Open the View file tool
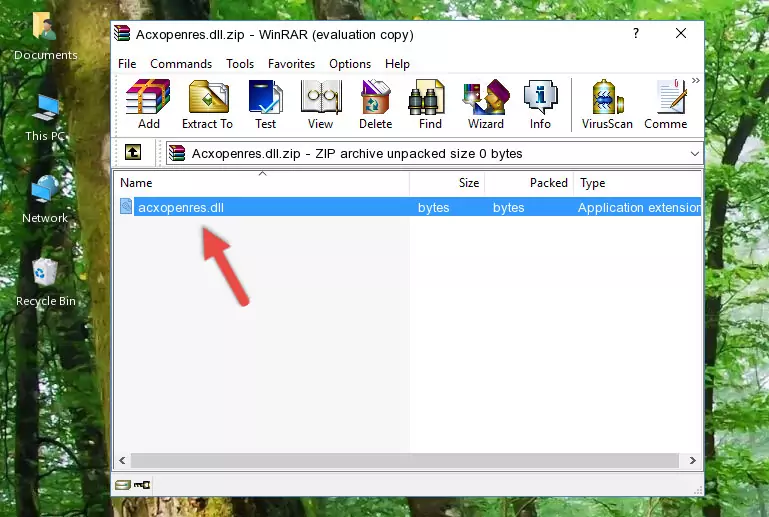 click(x=321, y=104)
